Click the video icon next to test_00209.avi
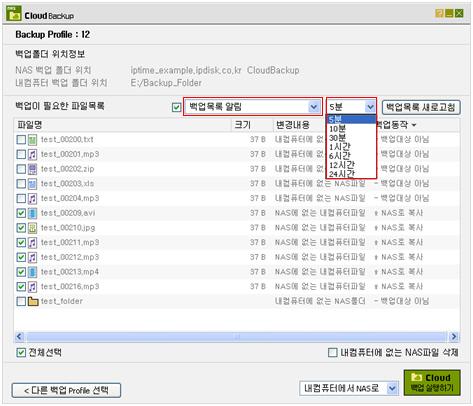Screen dimensions: 473x406 pos(32,213)
